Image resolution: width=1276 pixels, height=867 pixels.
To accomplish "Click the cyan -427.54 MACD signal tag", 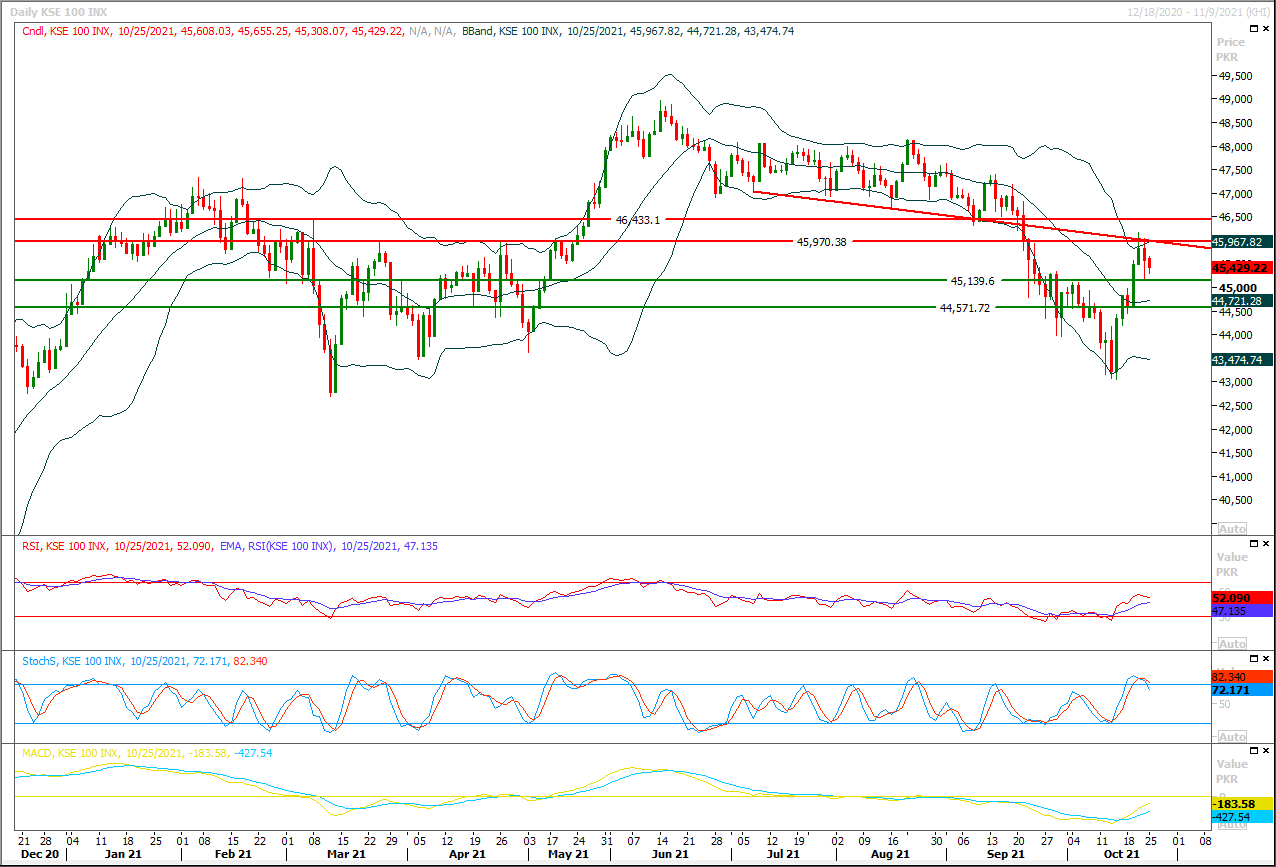I will (1241, 817).
